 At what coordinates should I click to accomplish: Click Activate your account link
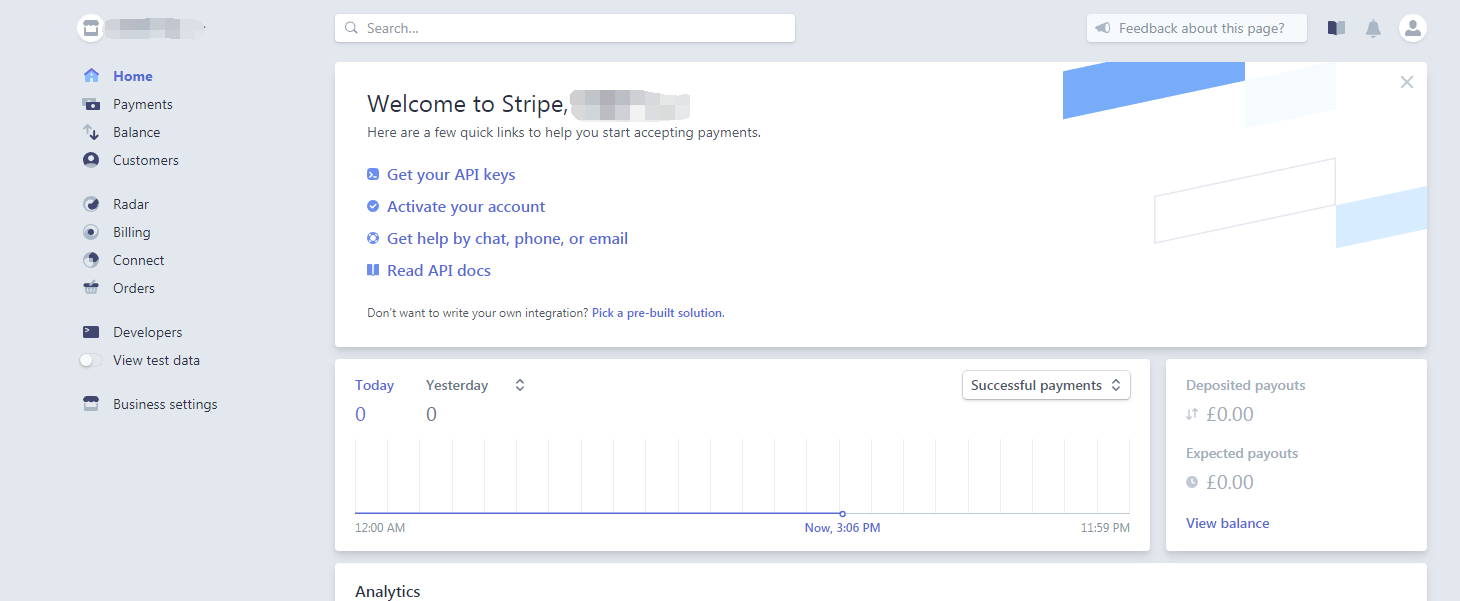click(x=466, y=206)
